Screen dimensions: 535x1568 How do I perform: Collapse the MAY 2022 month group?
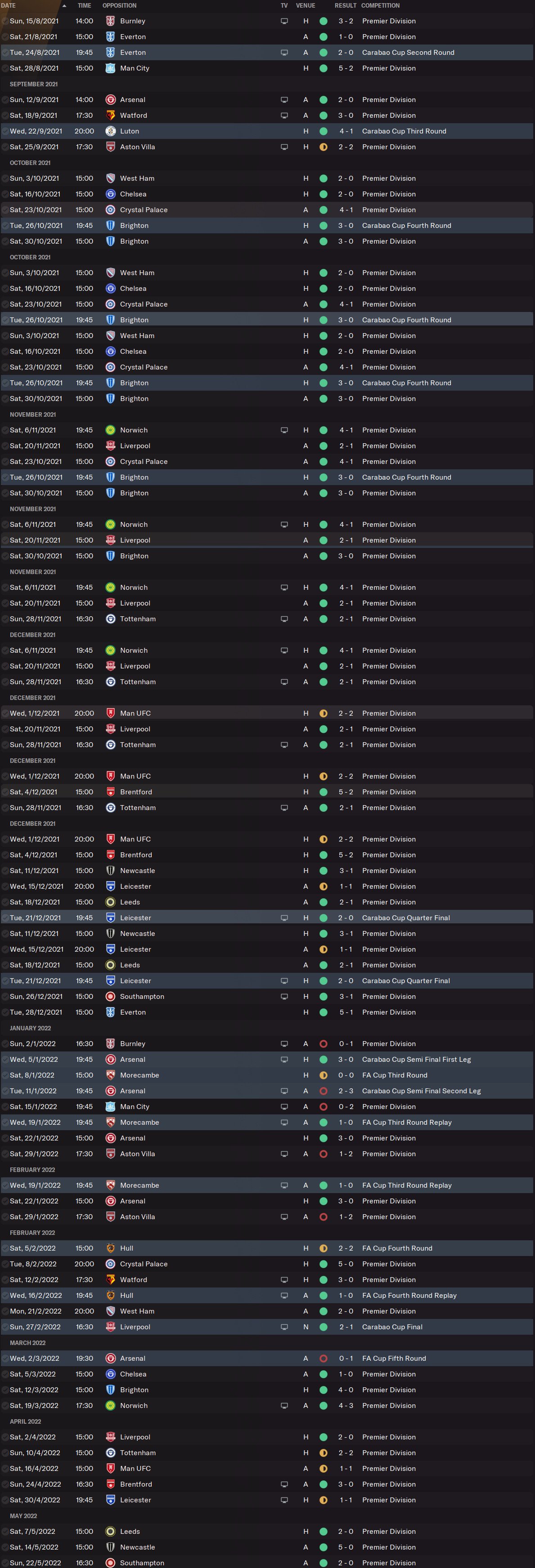(x=23, y=1516)
